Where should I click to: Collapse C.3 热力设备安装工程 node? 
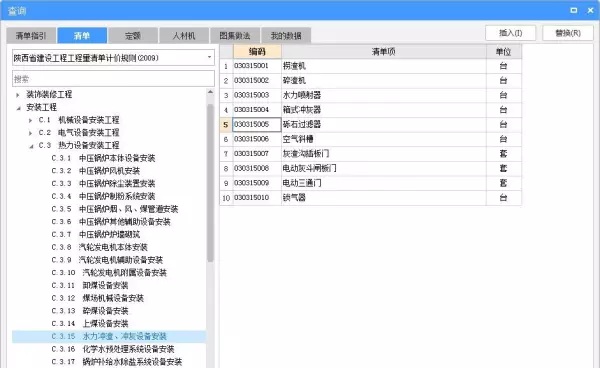[31, 146]
